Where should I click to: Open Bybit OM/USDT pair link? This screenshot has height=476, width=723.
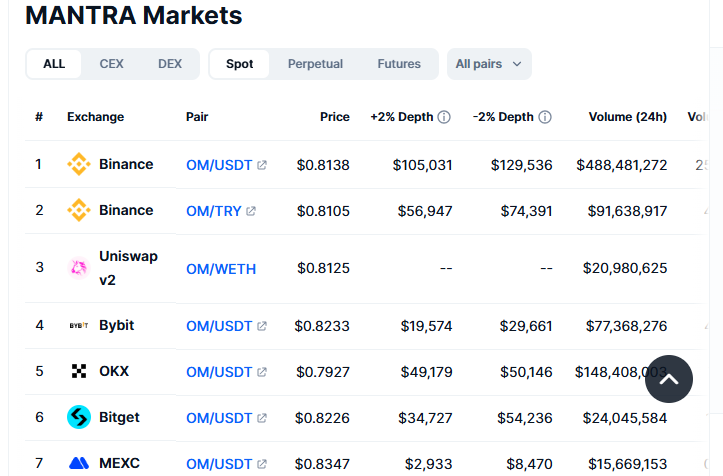point(219,326)
